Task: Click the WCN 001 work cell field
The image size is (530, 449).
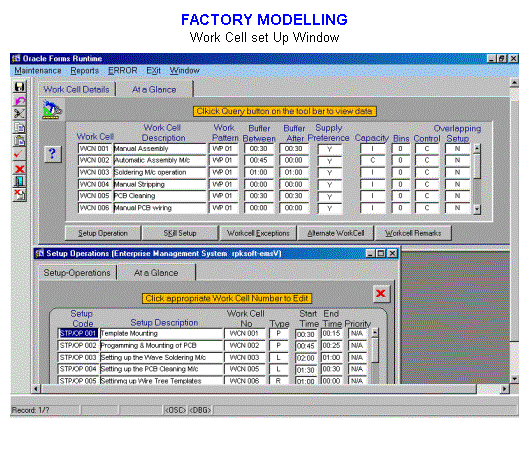Action: click(x=95, y=149)
